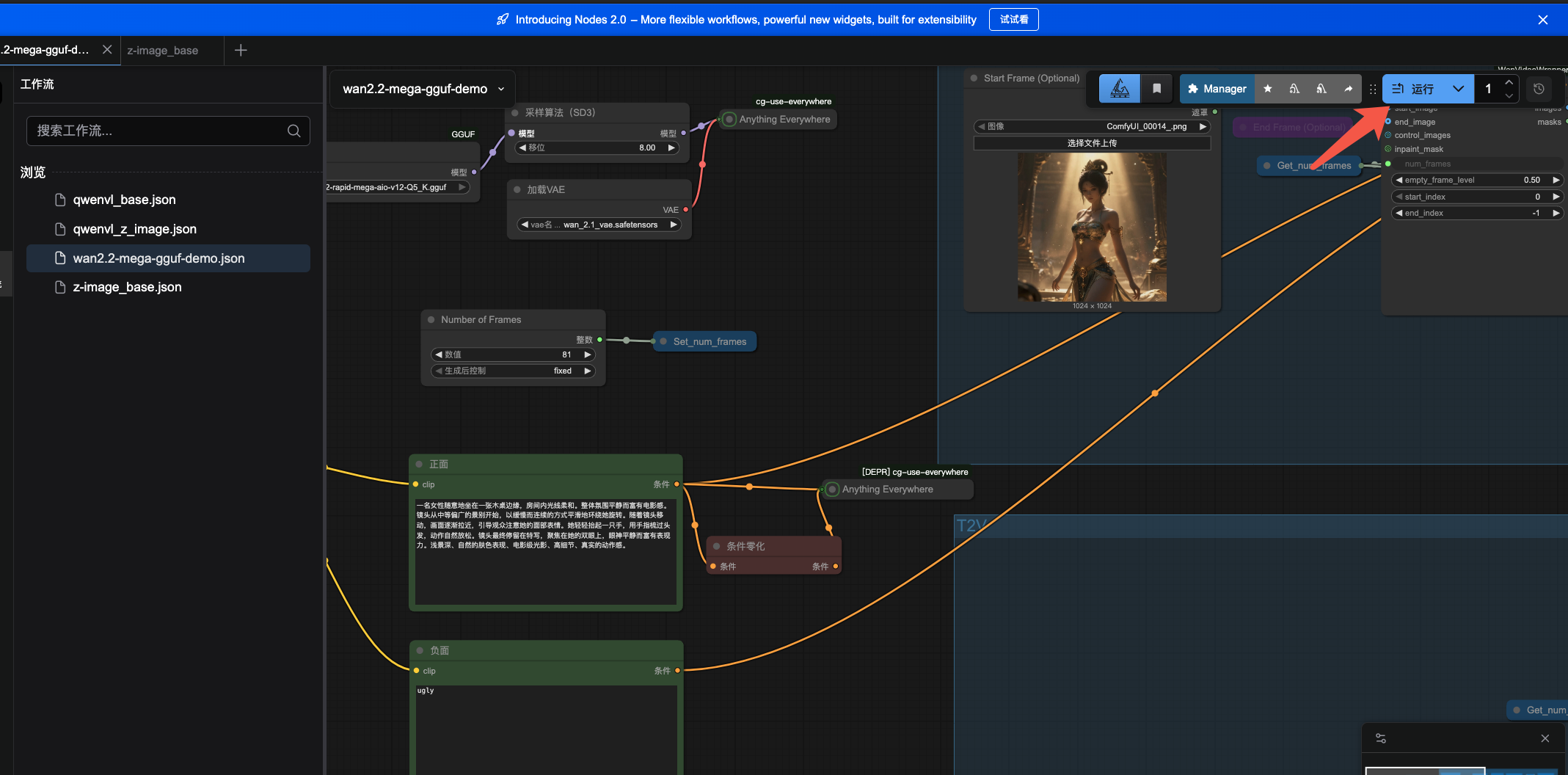Add a new workflow tab with plus icon

click(241, 50)
